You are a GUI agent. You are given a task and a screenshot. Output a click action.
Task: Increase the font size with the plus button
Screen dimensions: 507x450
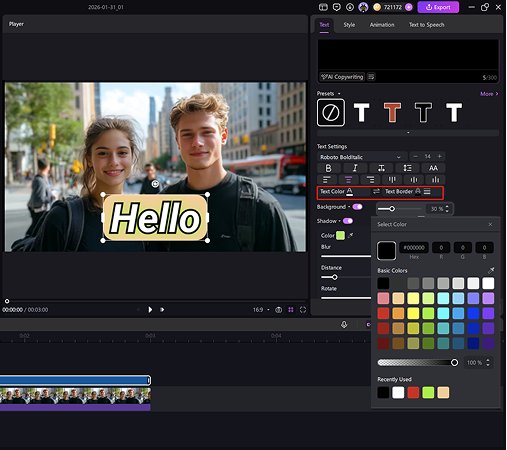pyautogui.click(x=440, y=156)
